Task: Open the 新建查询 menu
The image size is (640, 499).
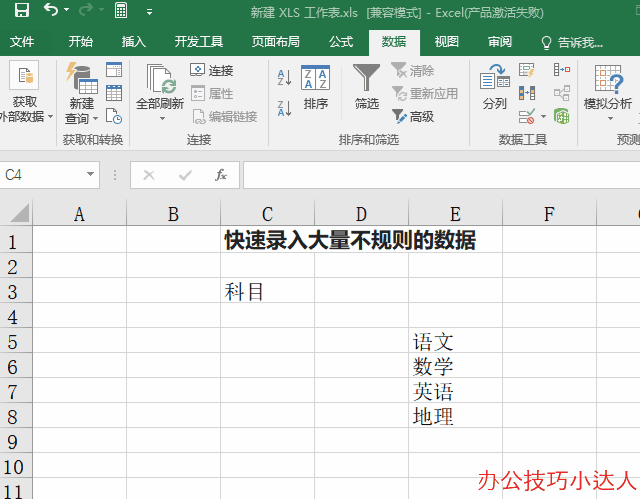Action: click(82, 93)
